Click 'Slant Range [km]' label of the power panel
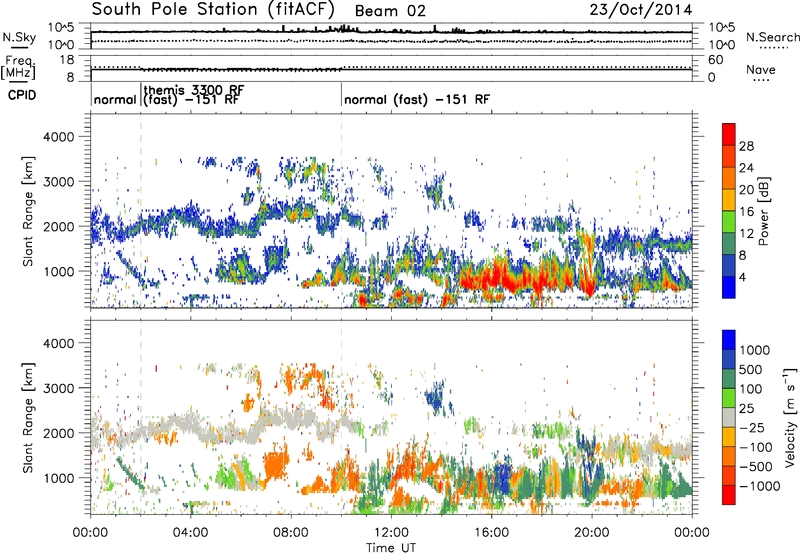 (x=28, y=211)
